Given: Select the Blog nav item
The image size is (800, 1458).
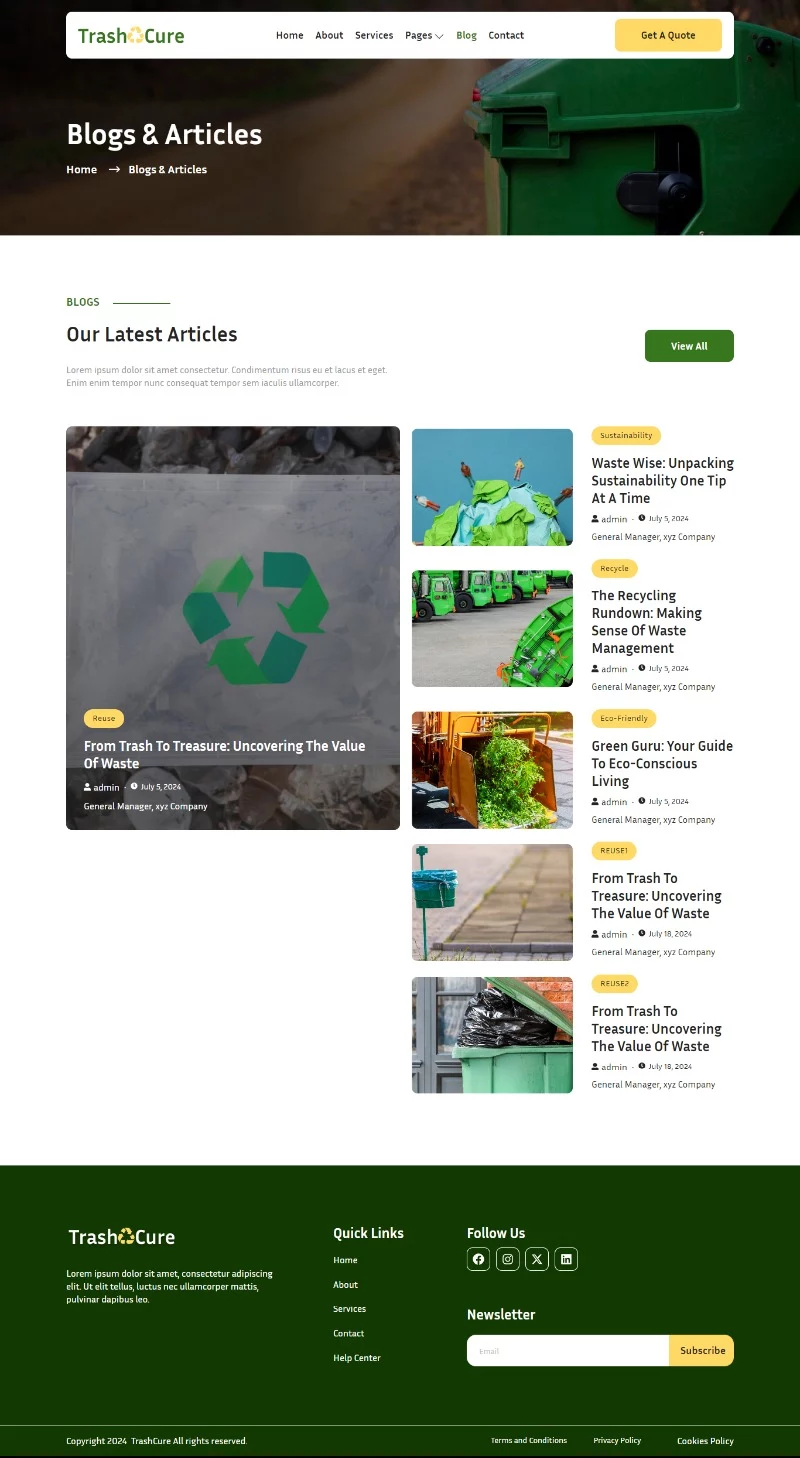Looking at the screenshot, I should pyautogui.click(x=466, y=35).
